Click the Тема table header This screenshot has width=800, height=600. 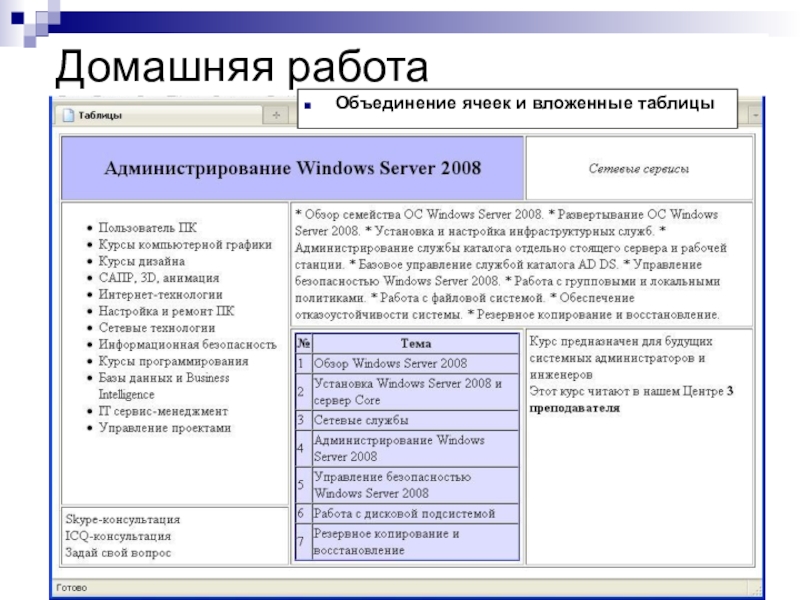[415, 343]
